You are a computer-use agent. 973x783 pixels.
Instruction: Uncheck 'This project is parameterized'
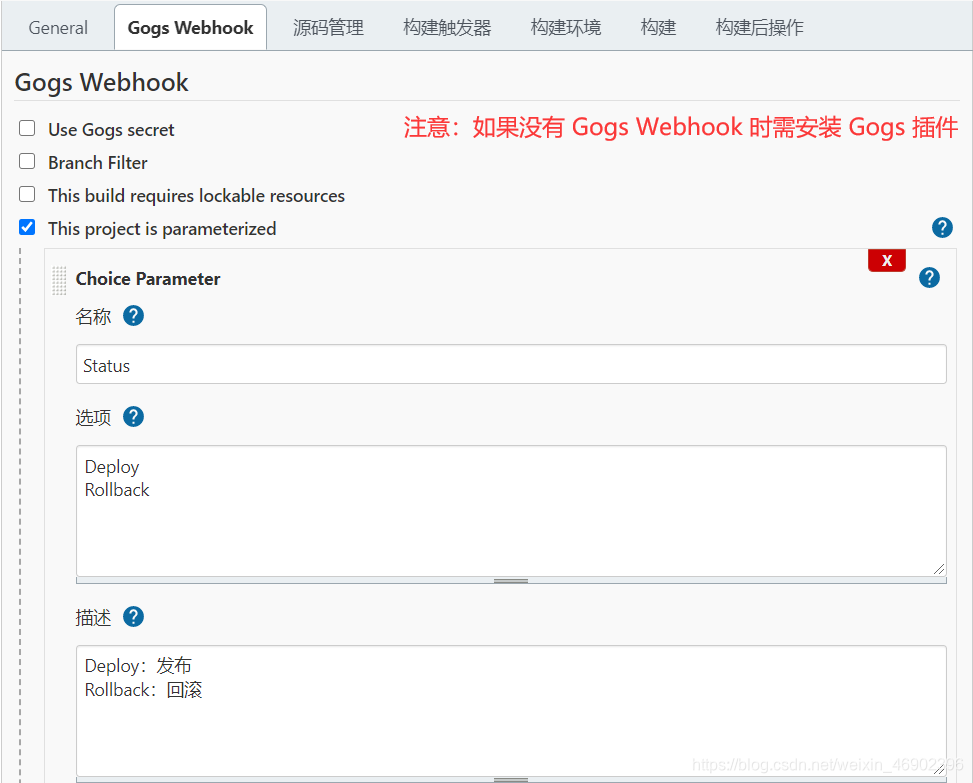coord(27,227)
